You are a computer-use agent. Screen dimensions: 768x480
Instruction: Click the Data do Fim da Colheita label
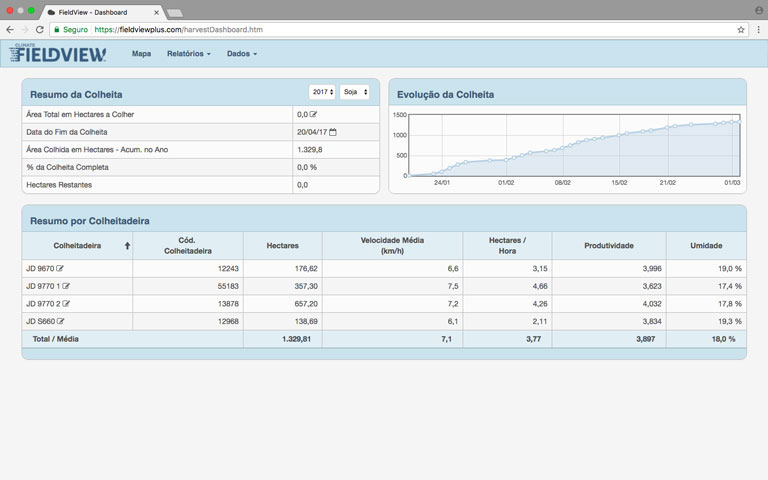(67, 132)
